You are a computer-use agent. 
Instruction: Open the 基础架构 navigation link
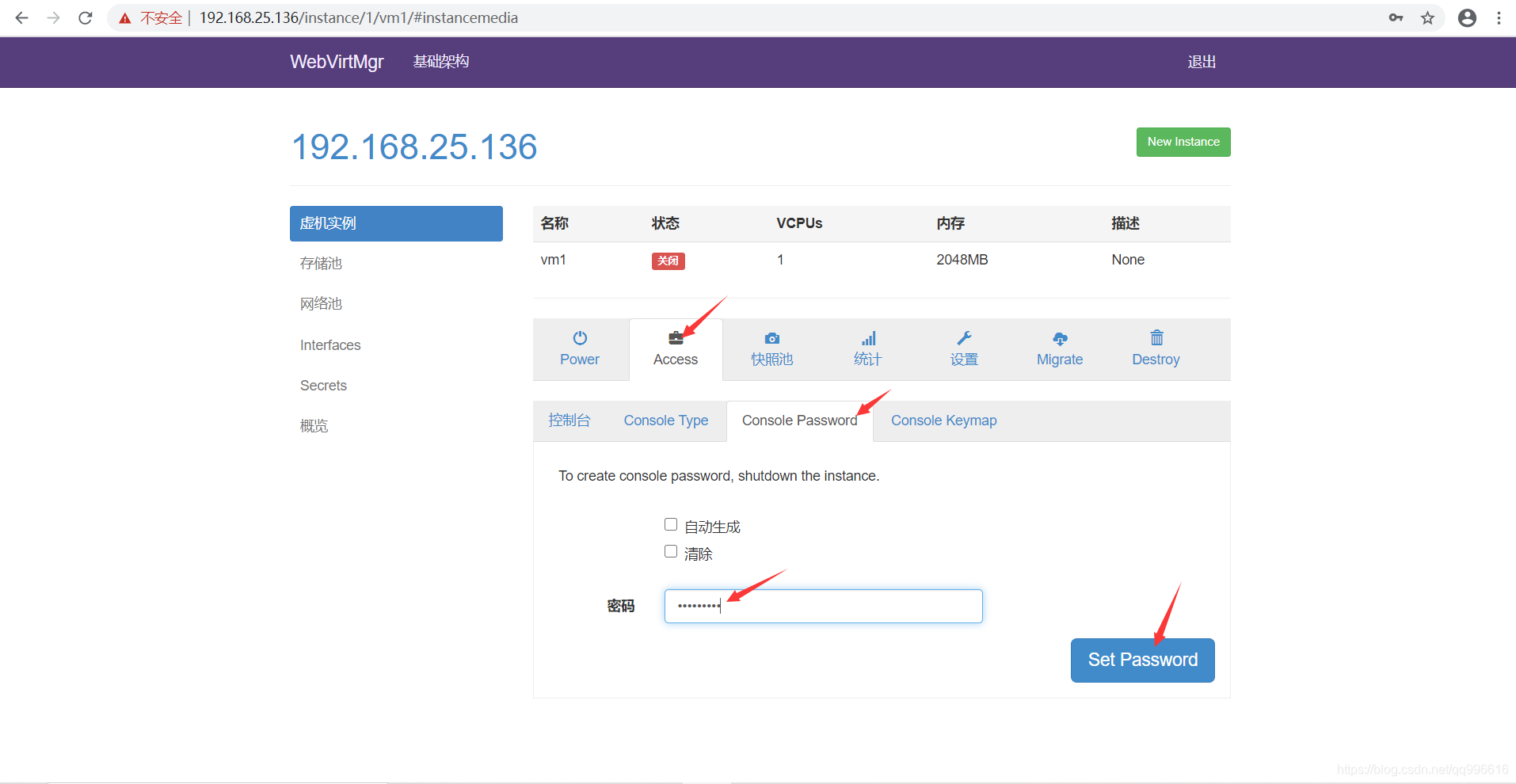pos(441,62)
